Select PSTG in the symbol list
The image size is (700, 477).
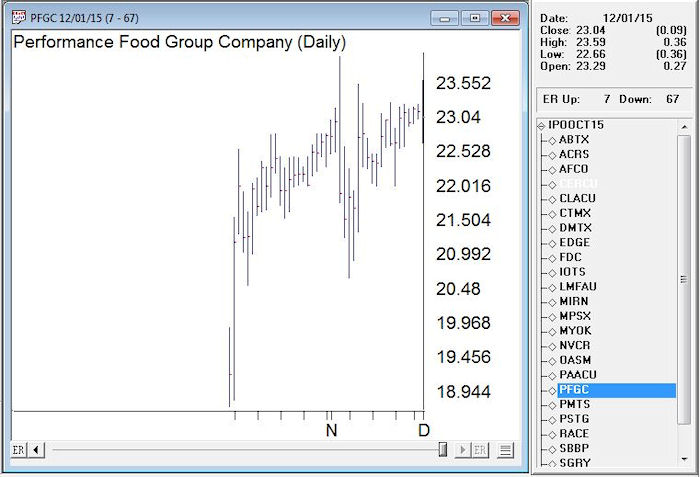[574, 419]
